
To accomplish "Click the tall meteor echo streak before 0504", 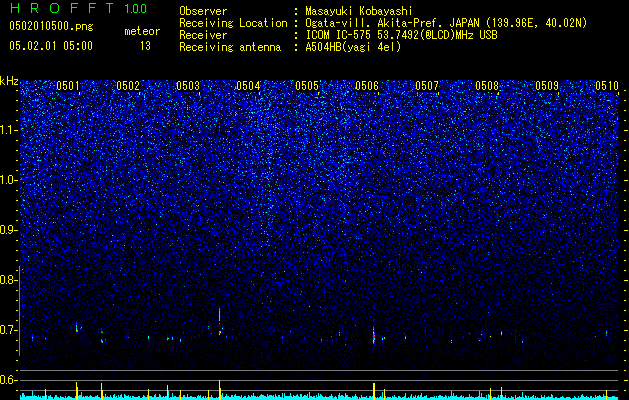I will coord(219,321).
